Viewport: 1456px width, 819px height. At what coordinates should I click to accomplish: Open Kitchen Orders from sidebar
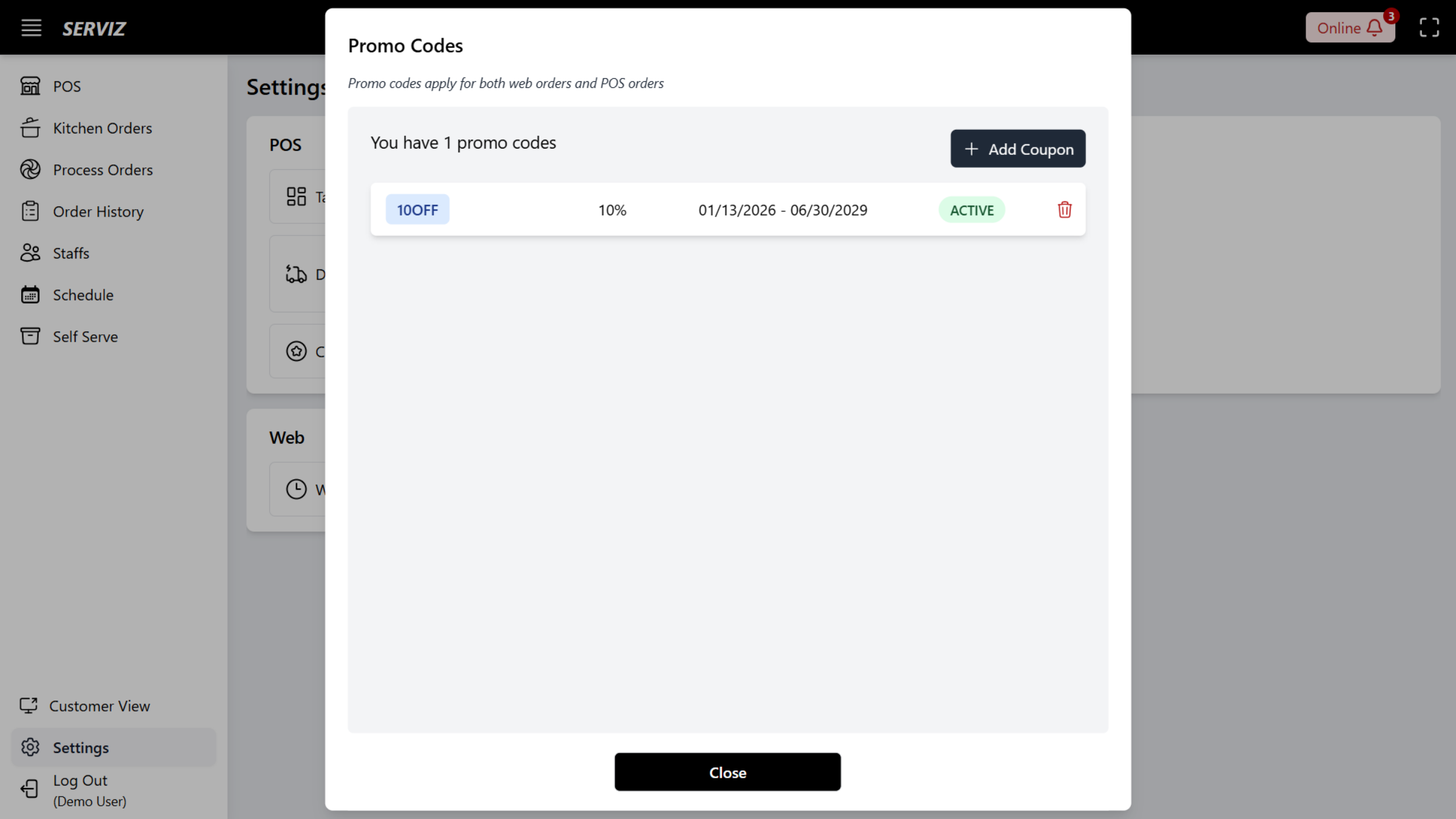[102, 128]
